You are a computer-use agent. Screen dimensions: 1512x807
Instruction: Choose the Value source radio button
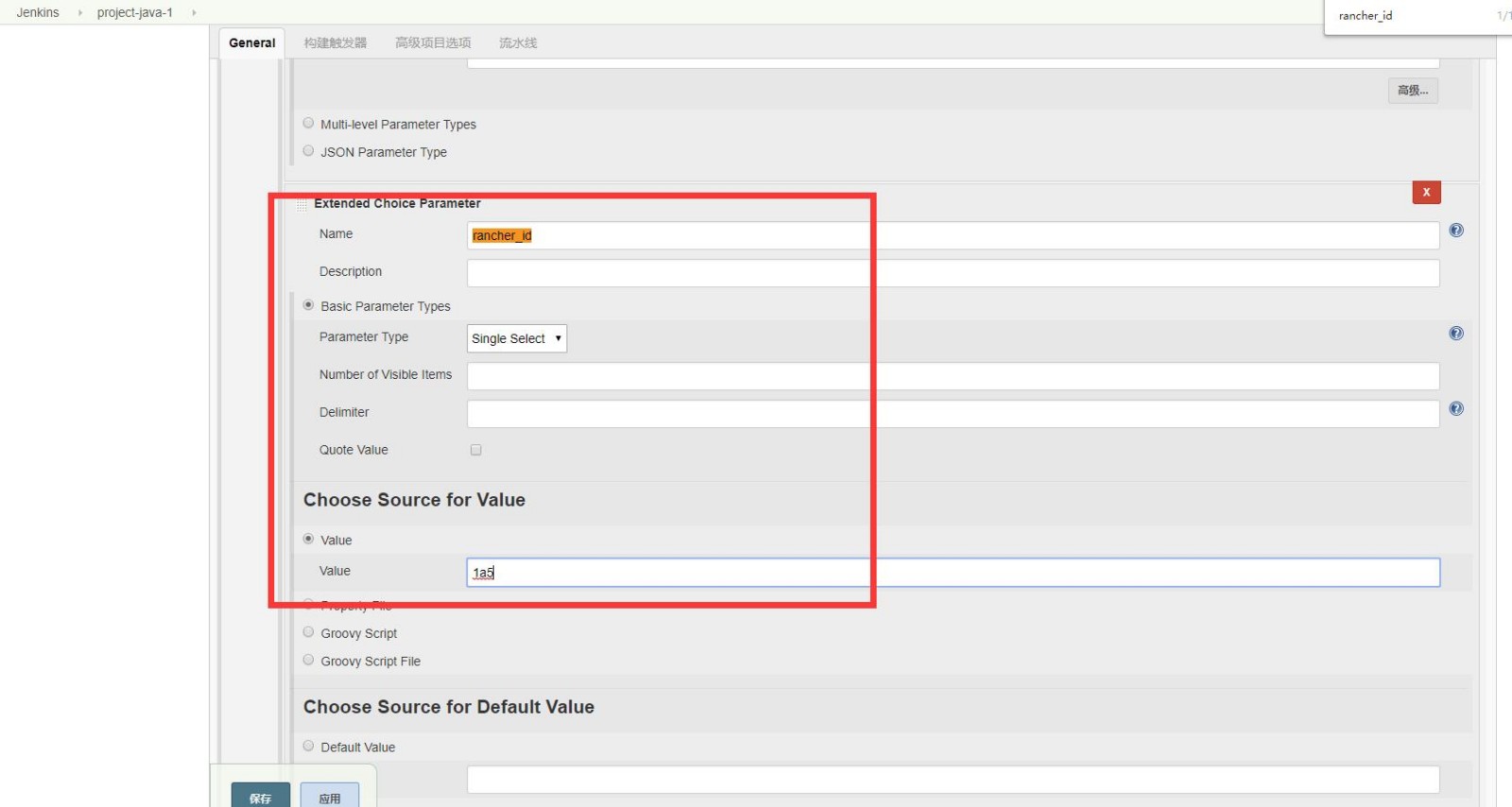coord(308,539)
